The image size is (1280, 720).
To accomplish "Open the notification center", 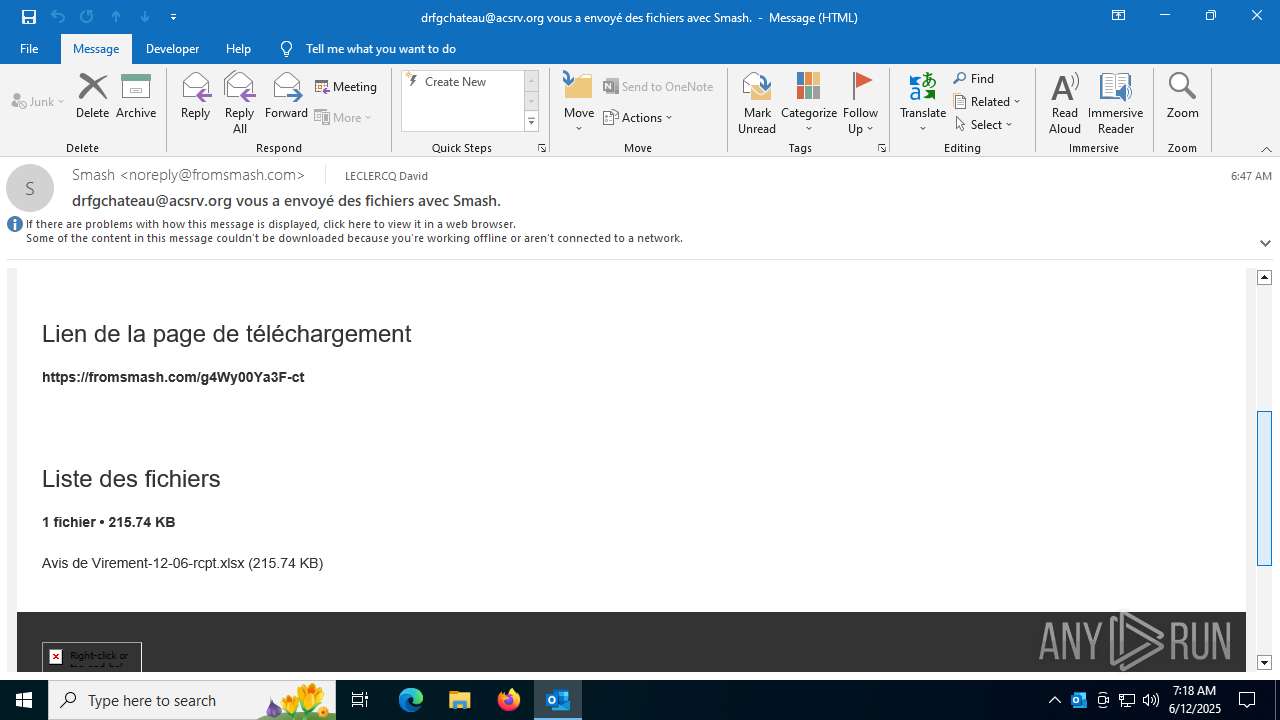I will [x=1247, y=700].
